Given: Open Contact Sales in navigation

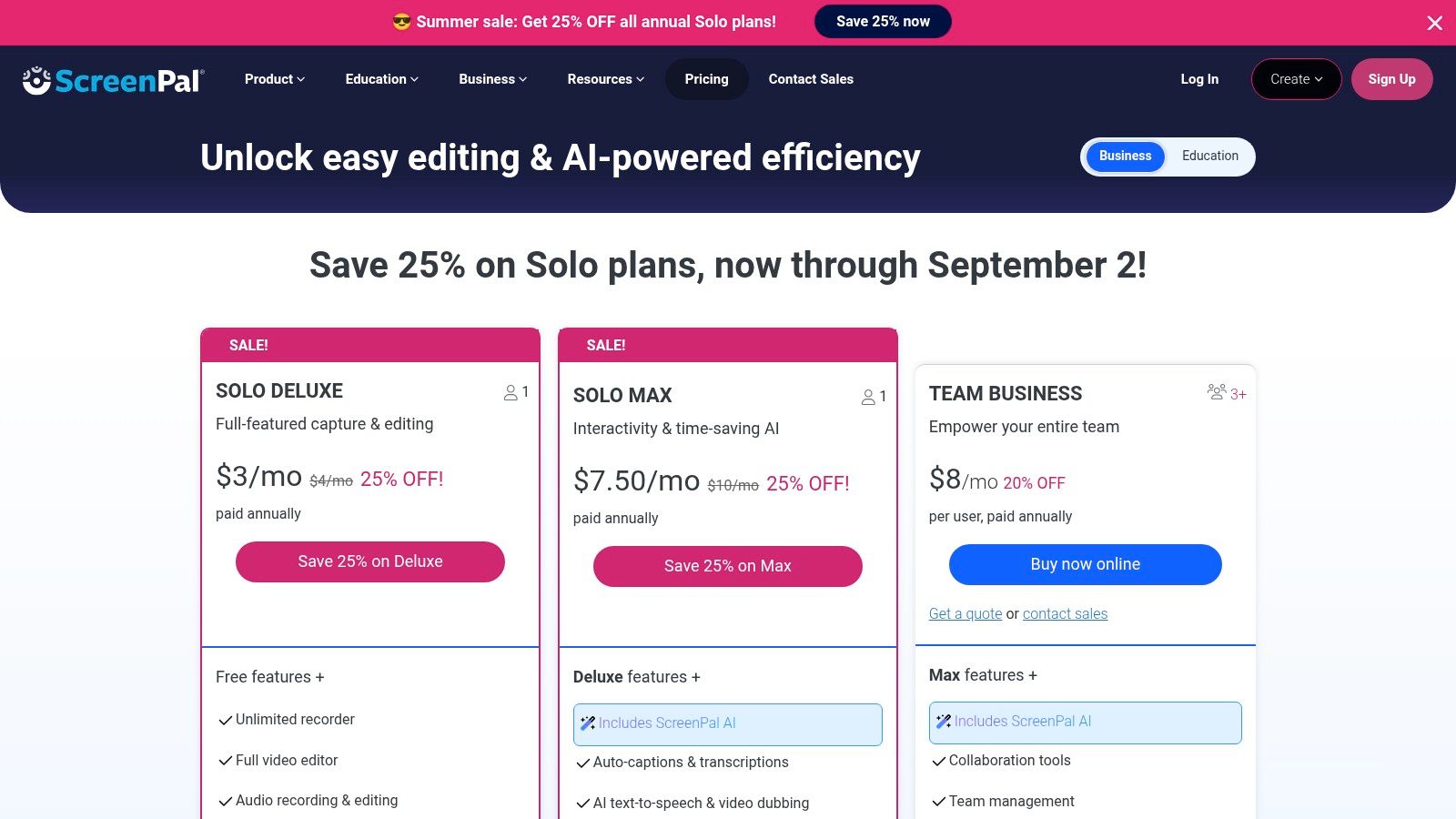Looking at the screenshot, I should click(x=811, y=79).
